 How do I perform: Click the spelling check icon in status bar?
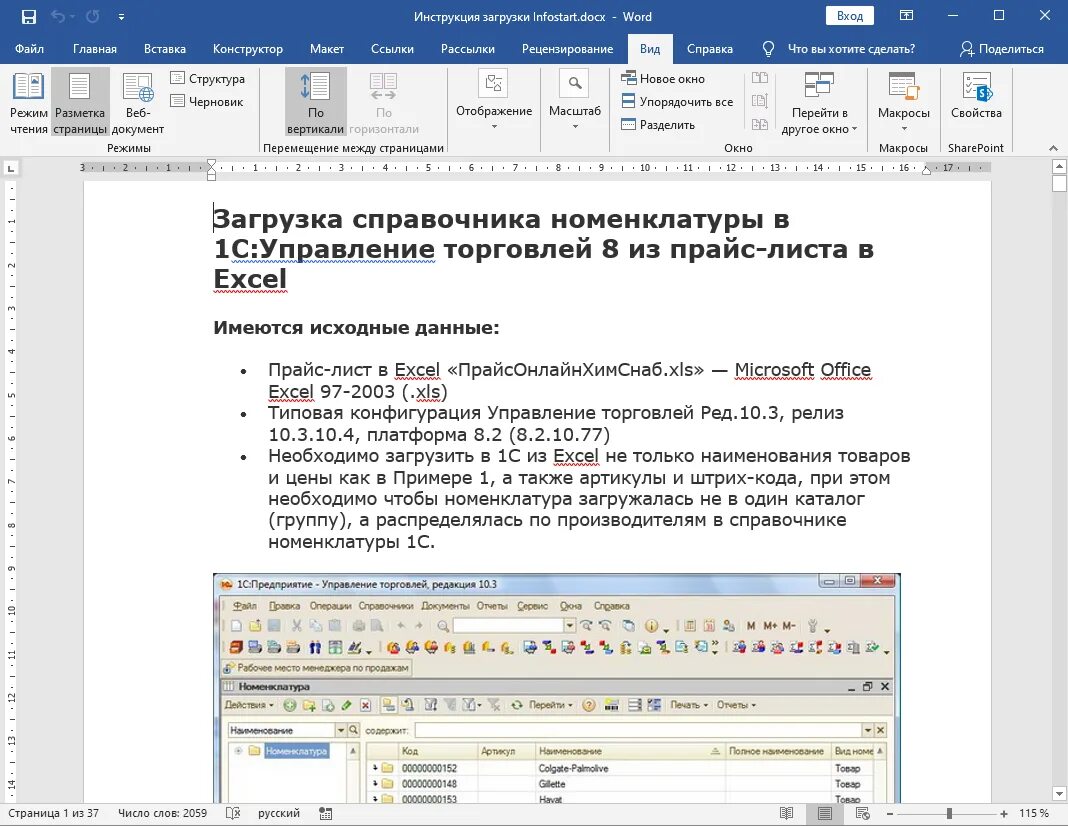tap(233, 813)
